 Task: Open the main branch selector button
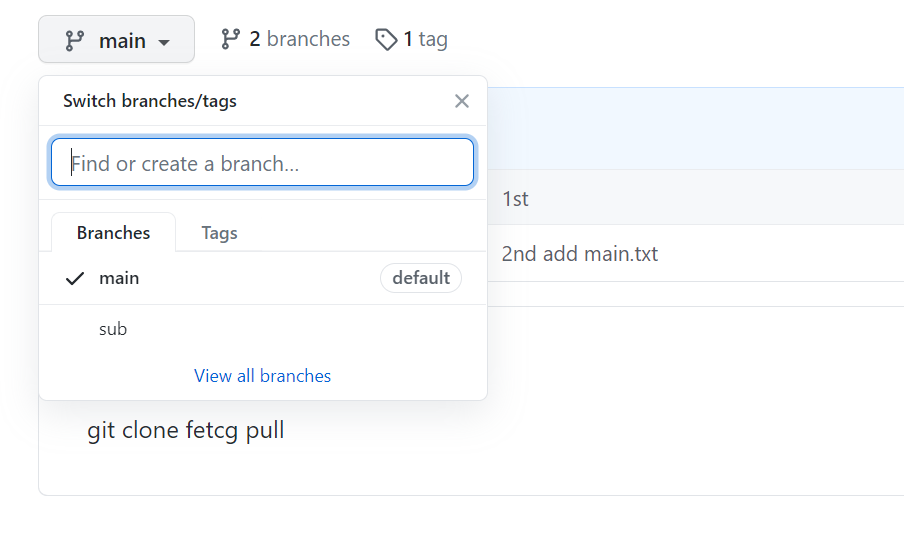pos(116,39)
